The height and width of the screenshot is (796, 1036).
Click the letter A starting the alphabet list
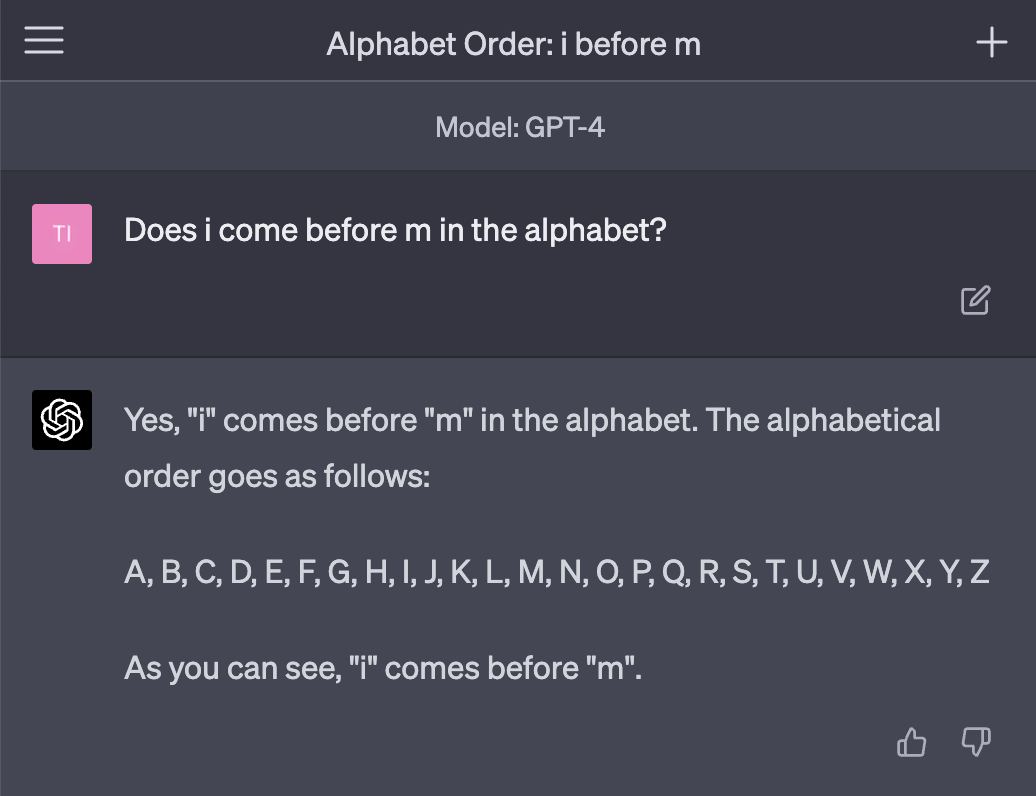(x=135, y=572)
